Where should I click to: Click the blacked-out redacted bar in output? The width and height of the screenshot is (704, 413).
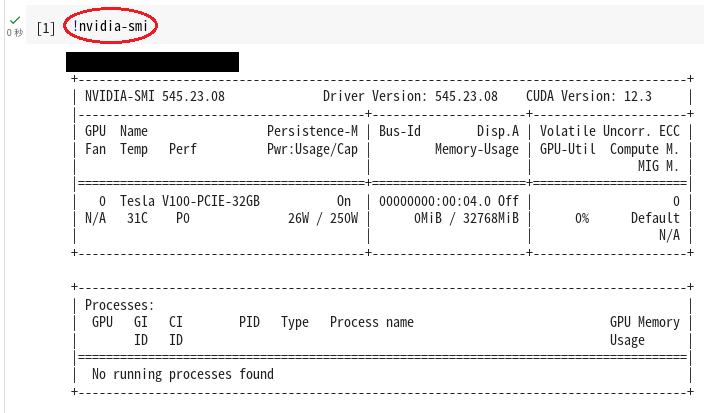click(152, 62)
